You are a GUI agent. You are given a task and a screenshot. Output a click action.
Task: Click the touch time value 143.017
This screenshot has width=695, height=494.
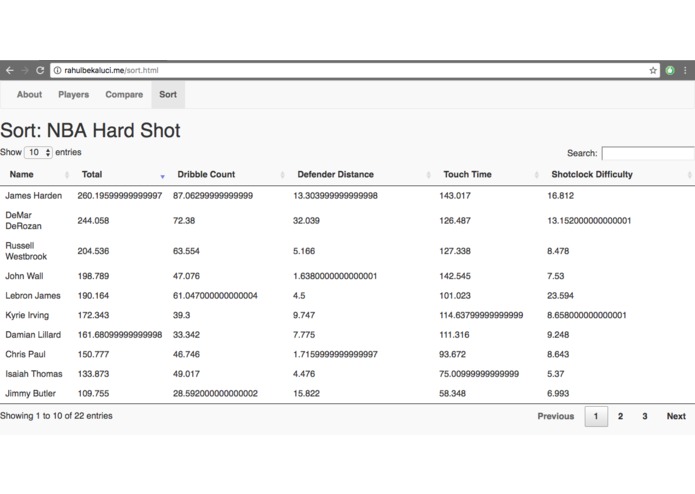coord(455,196)
